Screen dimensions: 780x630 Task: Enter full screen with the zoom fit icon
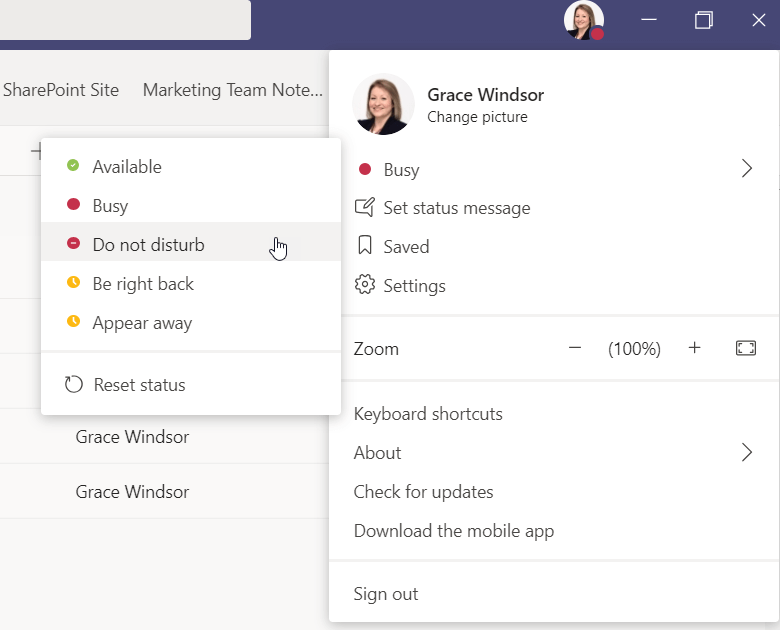click(x=745, y=348)
